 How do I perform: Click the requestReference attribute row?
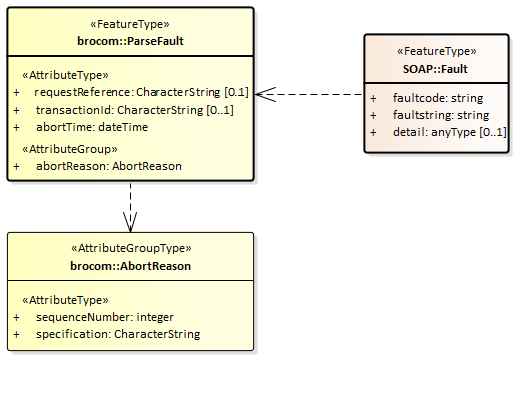[x=131, y=92]
